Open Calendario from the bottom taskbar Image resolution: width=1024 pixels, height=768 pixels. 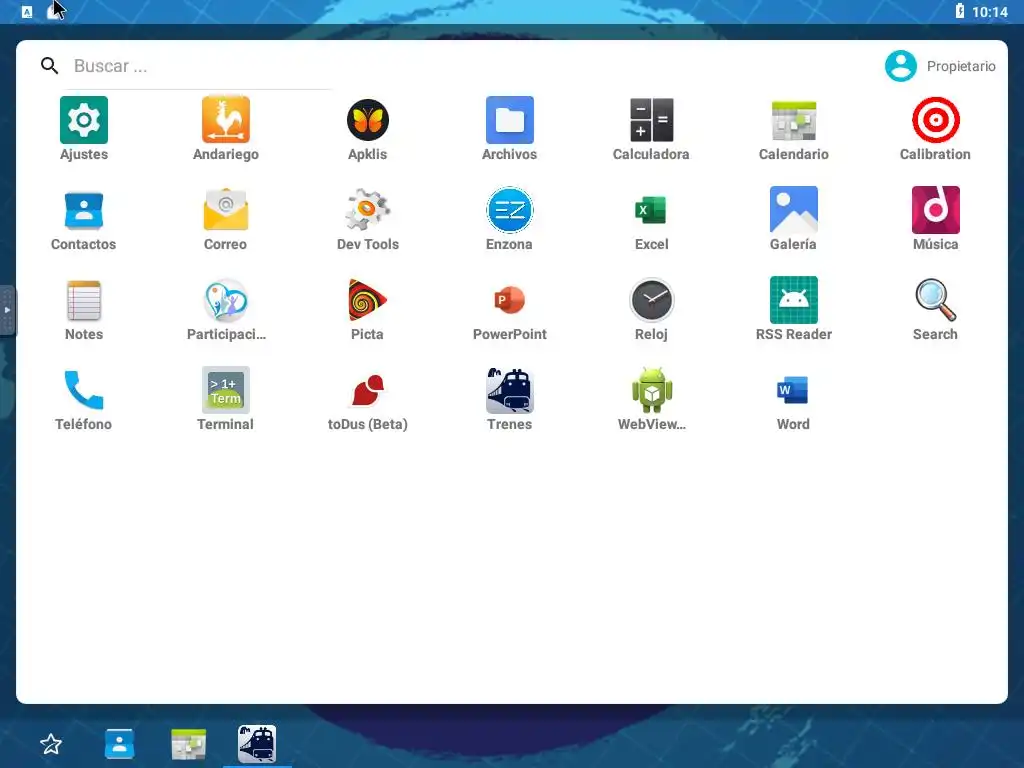[x=189, y=744]
